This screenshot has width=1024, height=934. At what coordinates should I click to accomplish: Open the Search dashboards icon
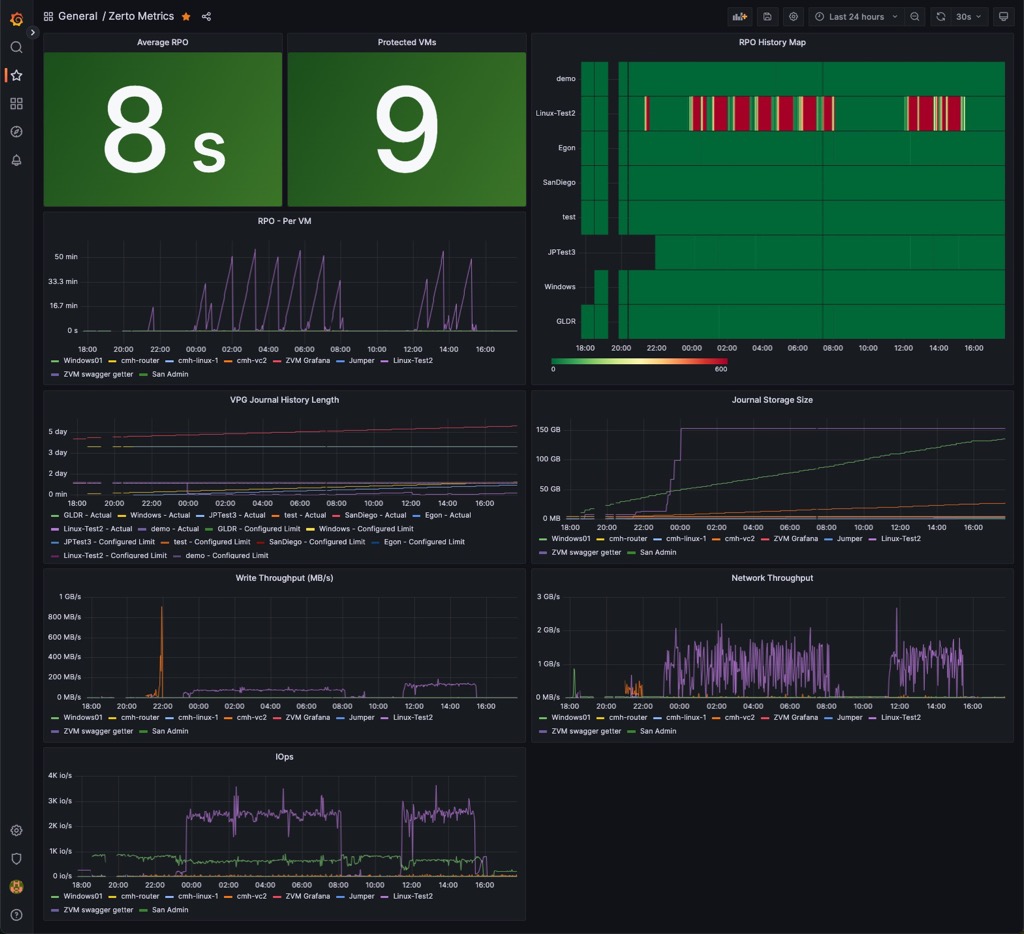pos(16,47)
